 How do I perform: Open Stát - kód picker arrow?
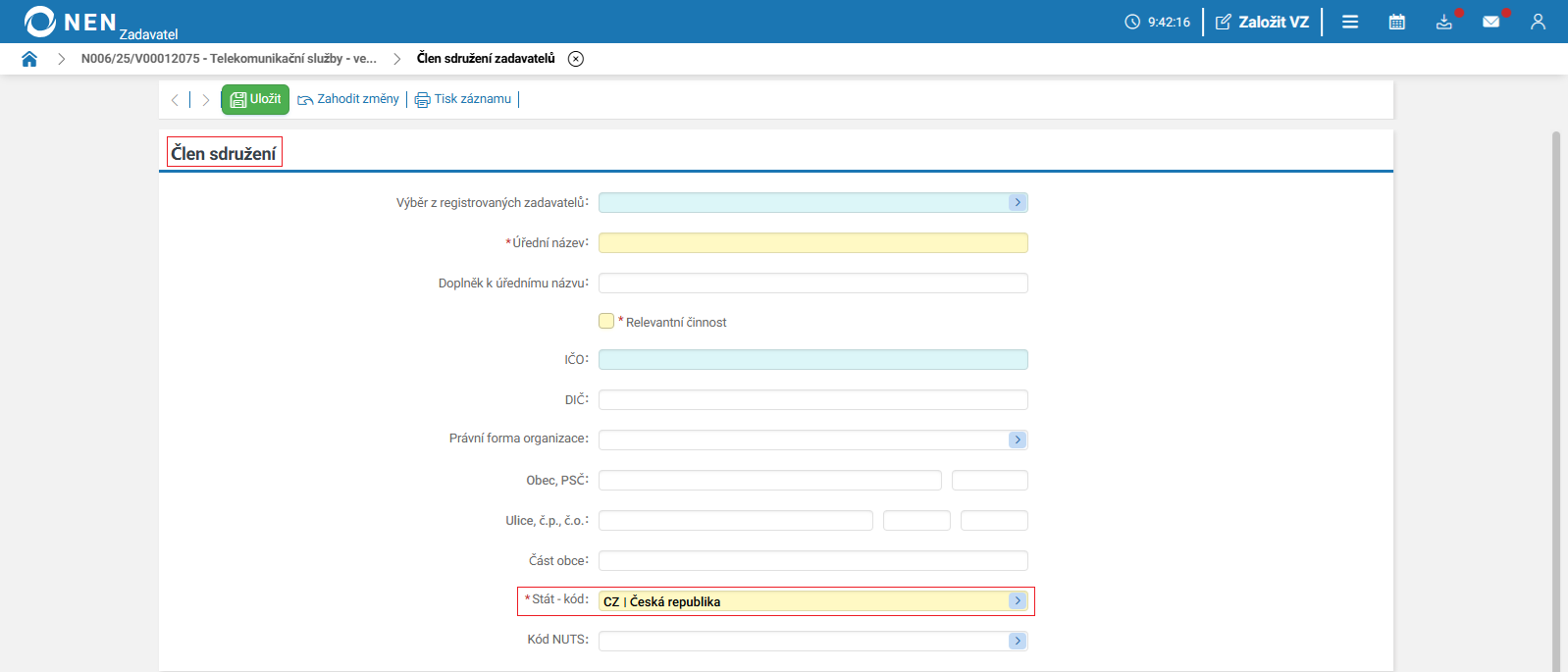pos(1018,600)
